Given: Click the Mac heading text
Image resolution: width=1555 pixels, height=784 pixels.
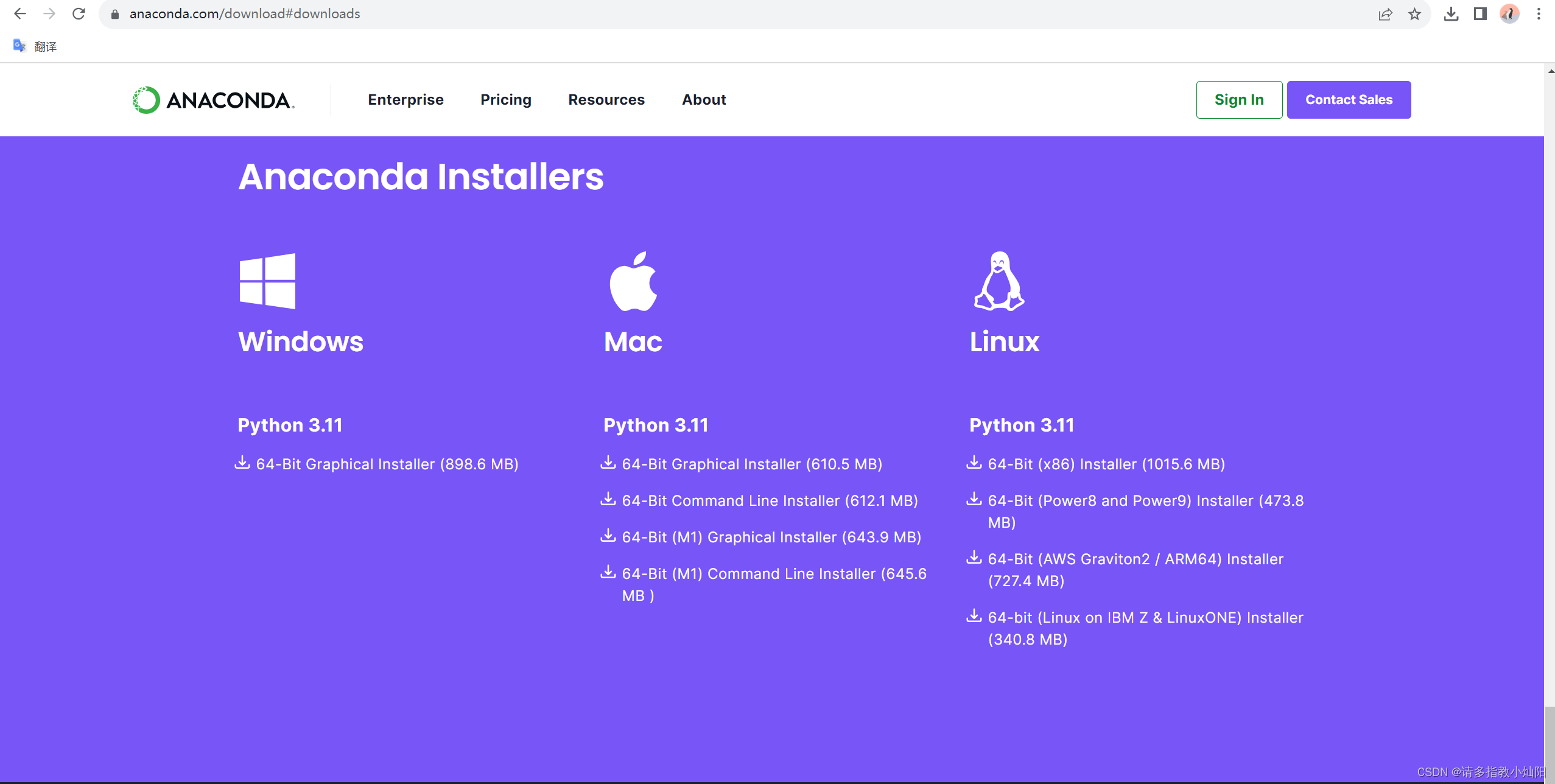Looking at the screenshot, I should [x=633, y=341].
